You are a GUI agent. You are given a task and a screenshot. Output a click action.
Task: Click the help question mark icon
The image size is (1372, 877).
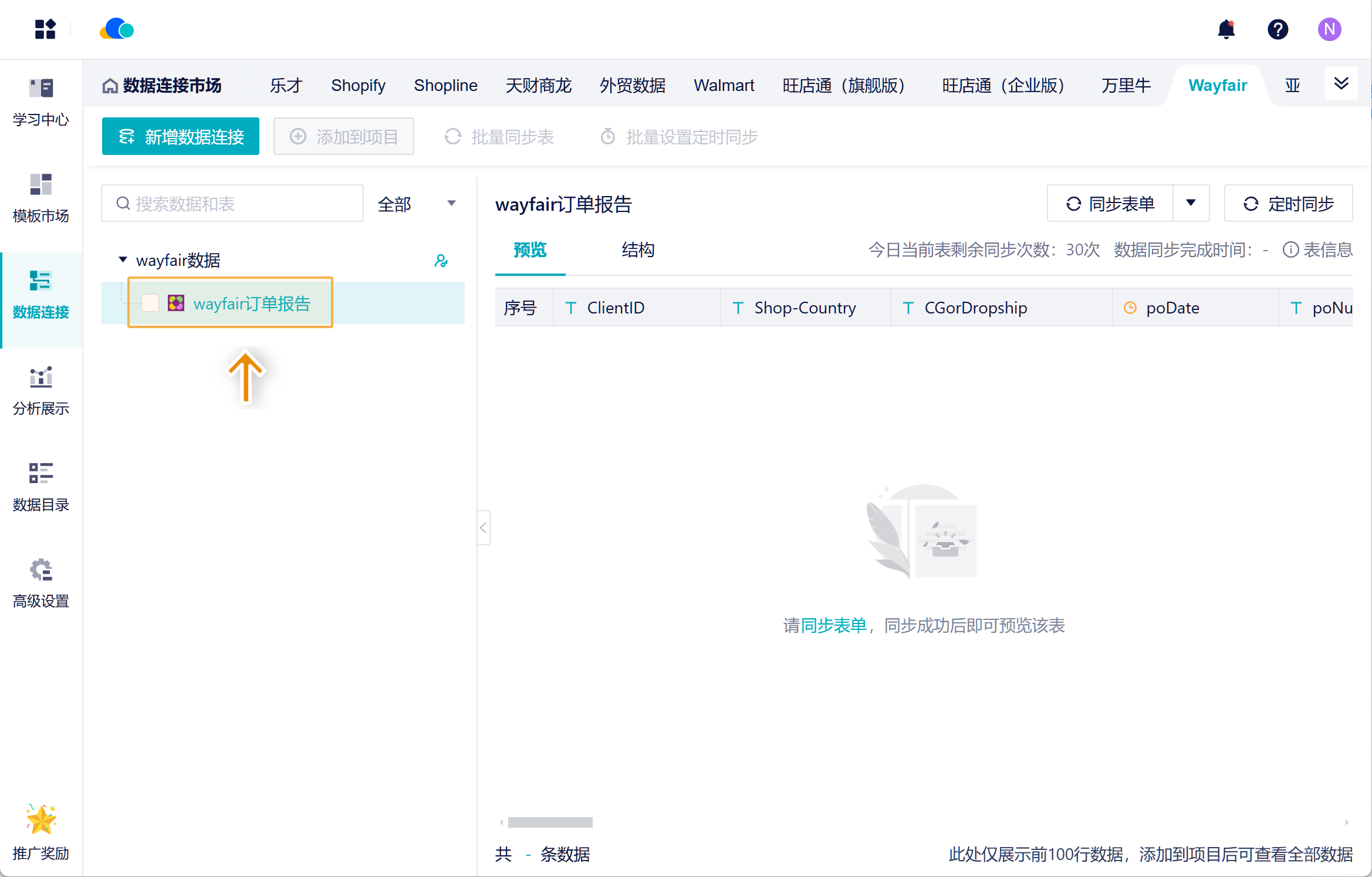tap(1278, 29)
